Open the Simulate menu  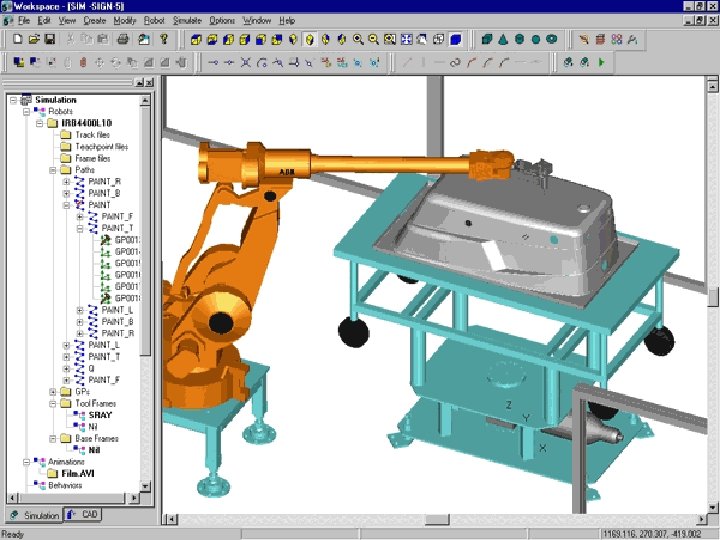[187, 21]
